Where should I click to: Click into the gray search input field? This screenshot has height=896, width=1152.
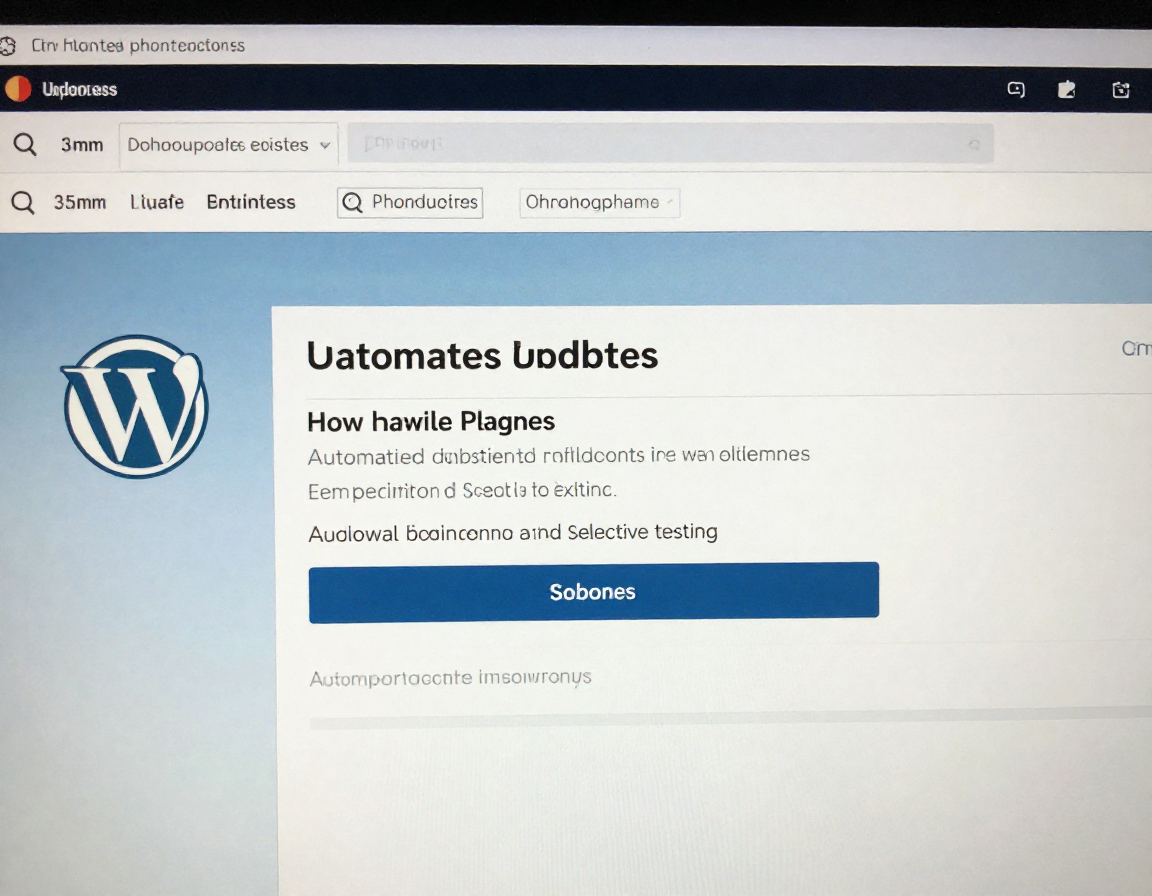coord(660,145)
